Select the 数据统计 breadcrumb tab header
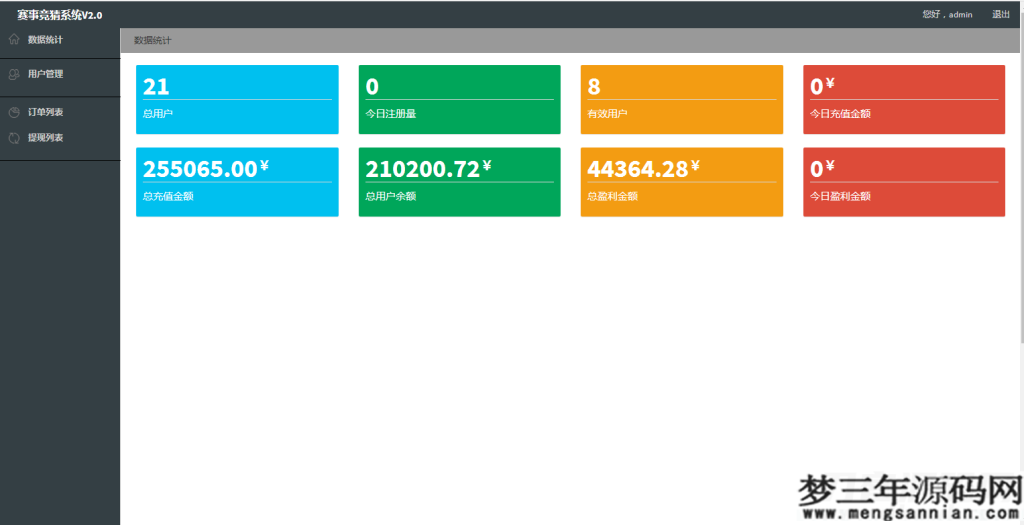1024x525 pixels. pyautogui.click(x=153, y=41)
